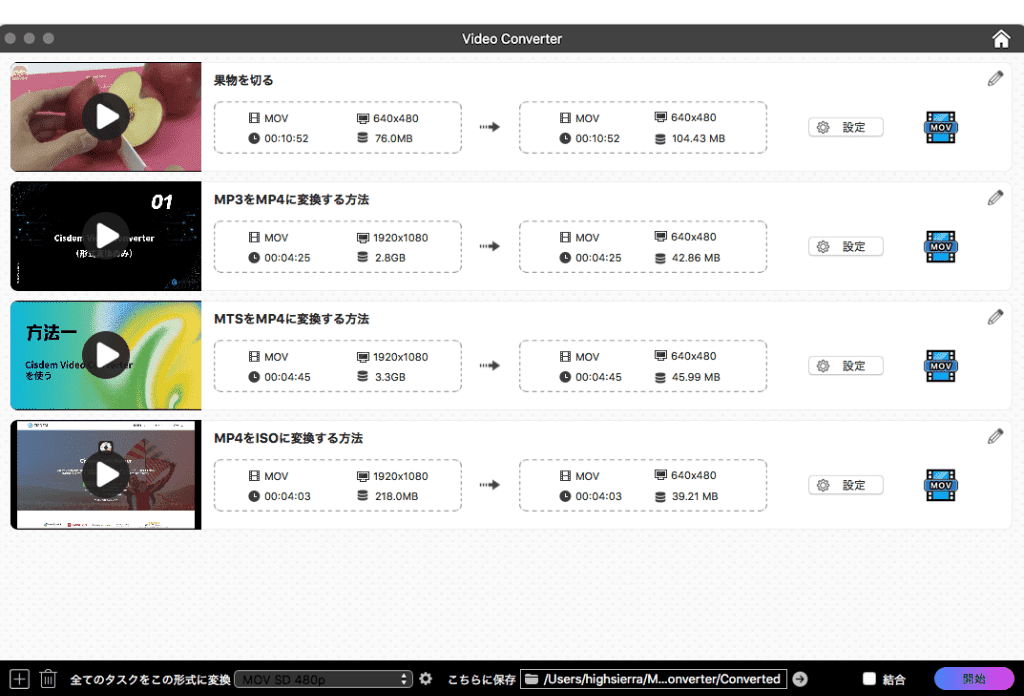Image resolution: width=1024 pixels, height=696 pixels.
Task: Open 設定 for MP4をISOに変換する方法
Action: (x=845, y=485)
